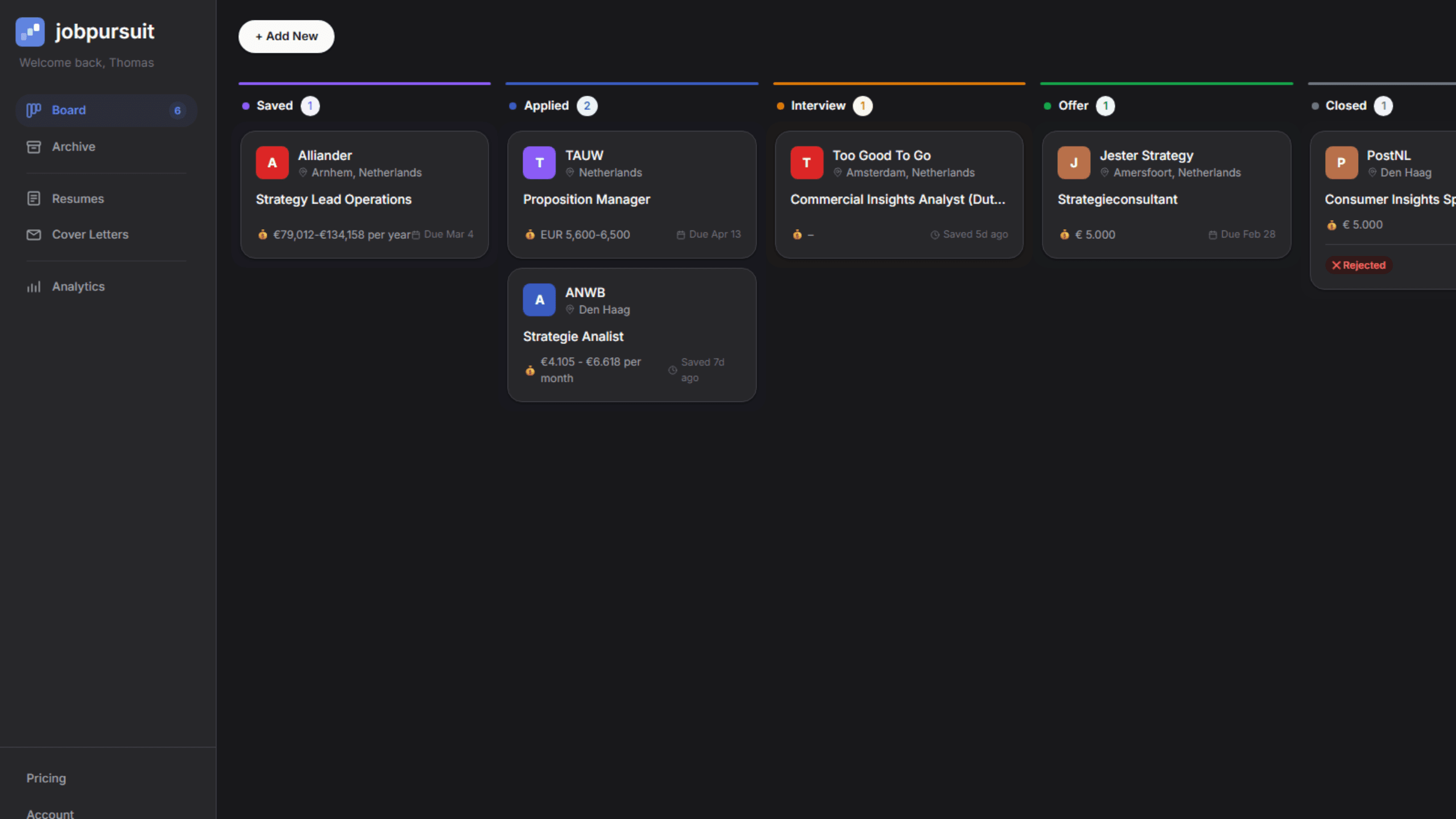
Task: Select Board in the sidebar menu
Action: click(69, 110)
